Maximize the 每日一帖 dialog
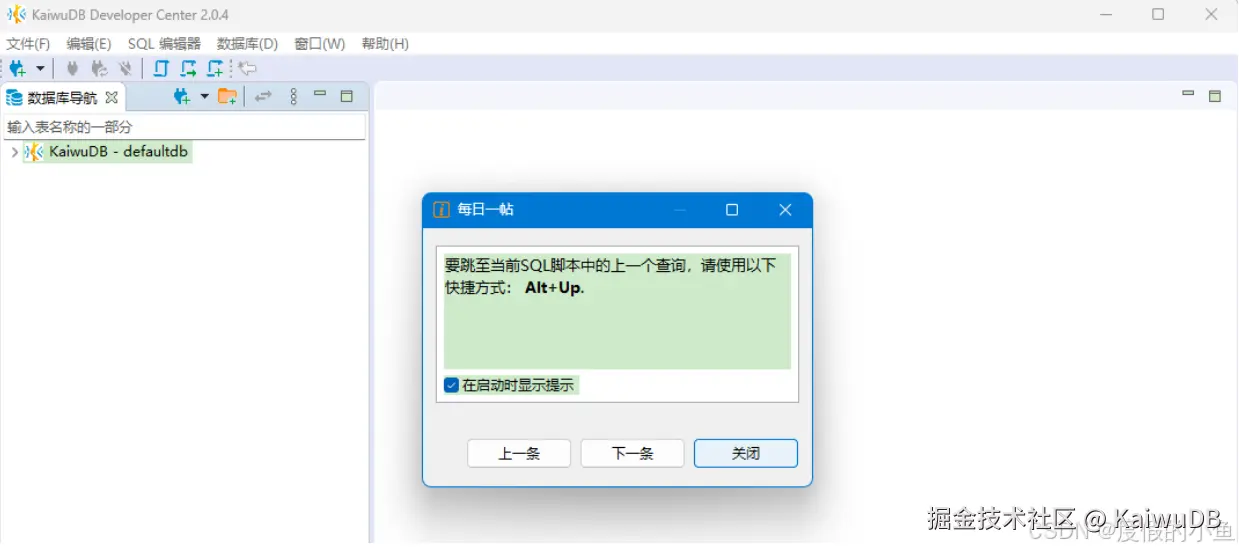 (x=732, y=210)
